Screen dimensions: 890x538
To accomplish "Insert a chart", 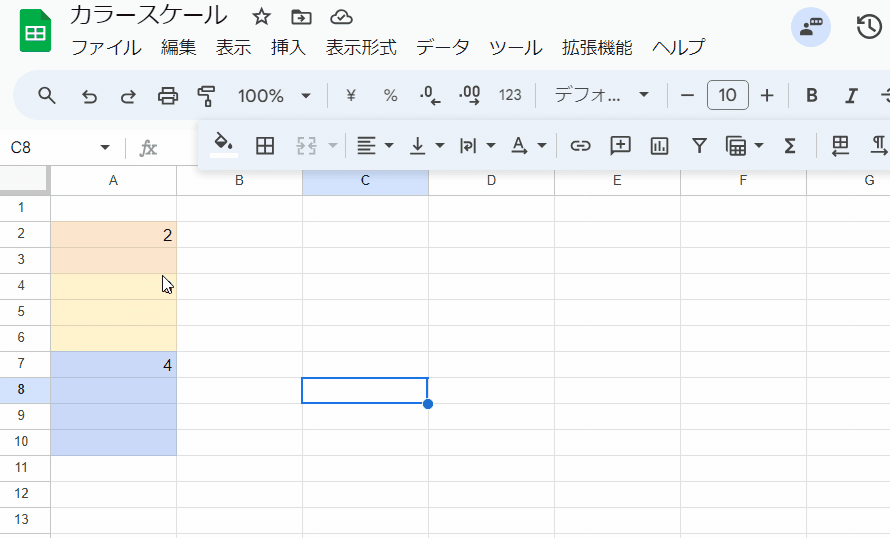I will tap(659, 146).
